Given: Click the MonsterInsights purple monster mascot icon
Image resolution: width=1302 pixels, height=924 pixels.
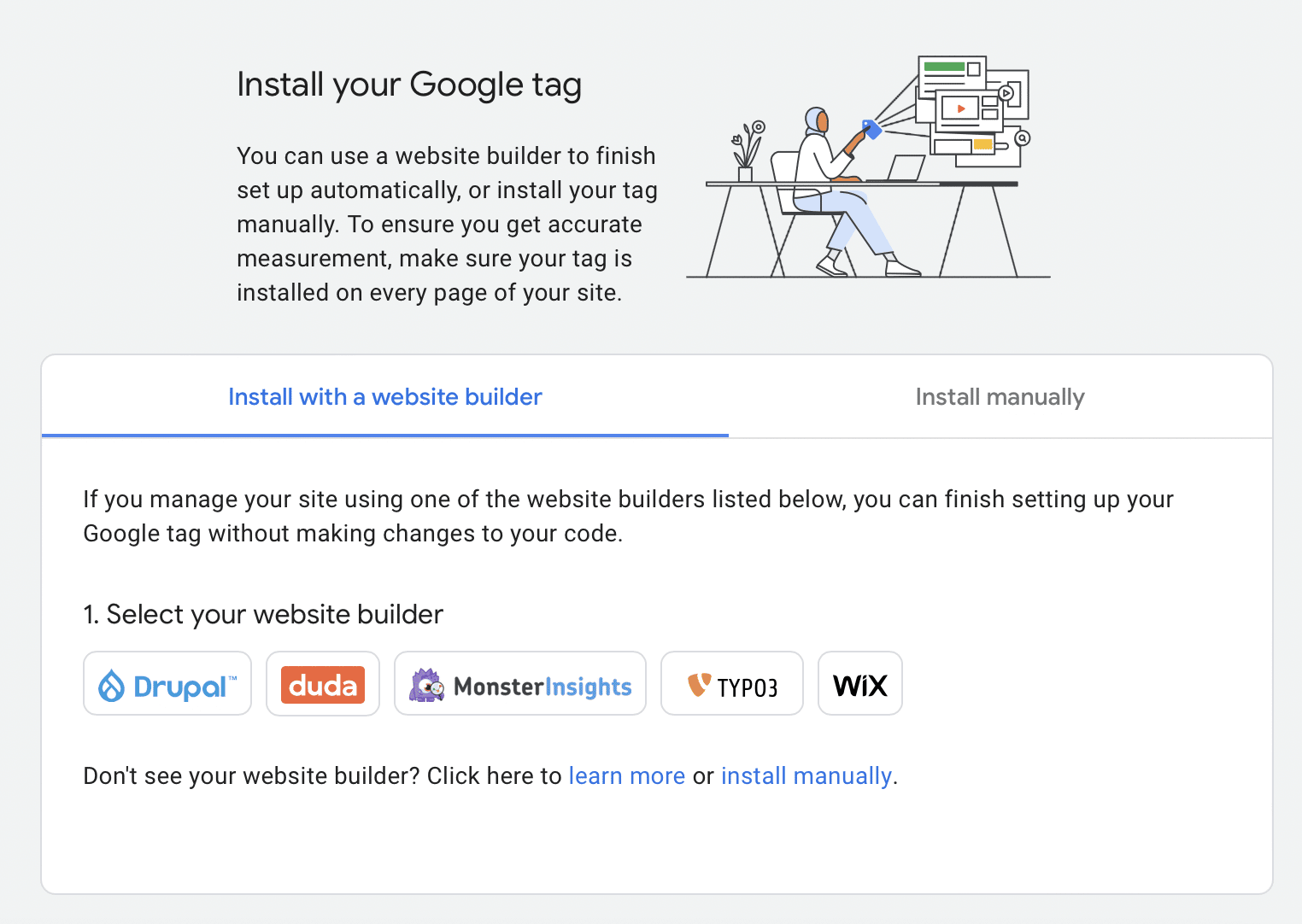Looking at the screenshot, I should tap(426, 685).
